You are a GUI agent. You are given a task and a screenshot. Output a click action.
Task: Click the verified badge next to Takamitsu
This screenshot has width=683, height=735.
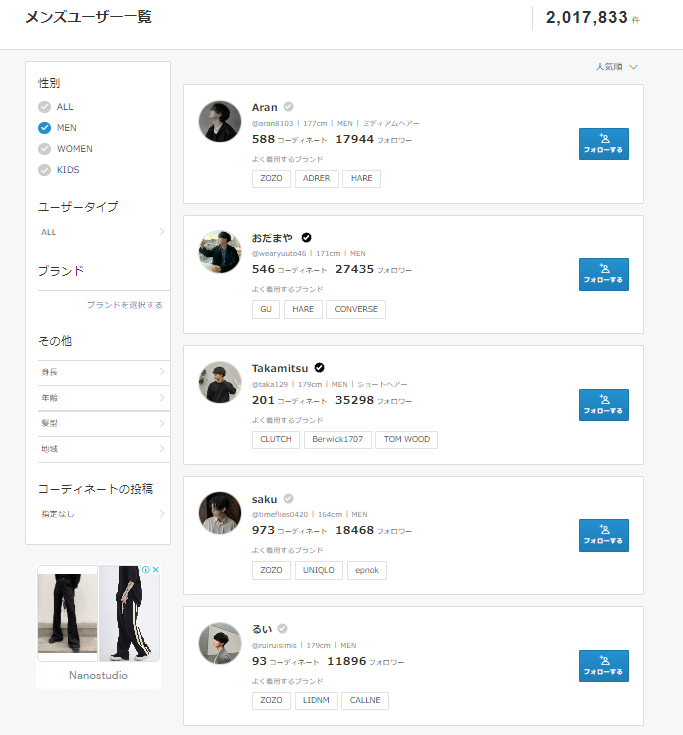click(320, 368)
